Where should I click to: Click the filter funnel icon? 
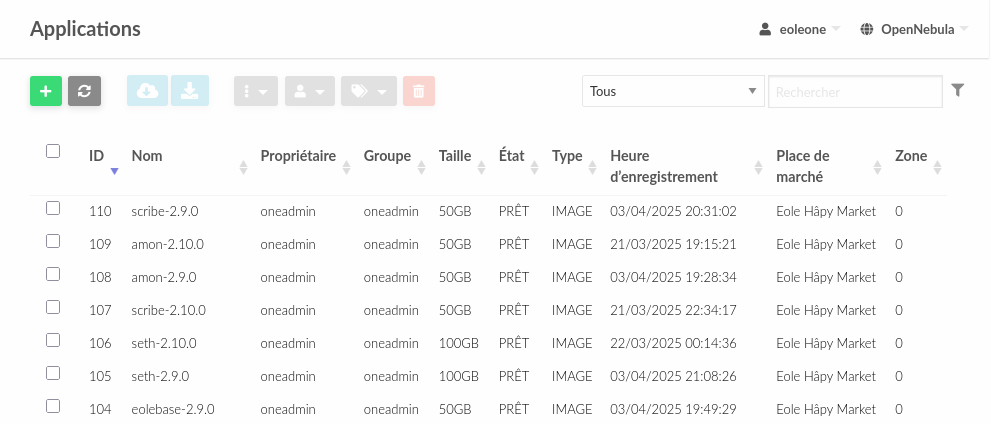click(x=958, y=91)
